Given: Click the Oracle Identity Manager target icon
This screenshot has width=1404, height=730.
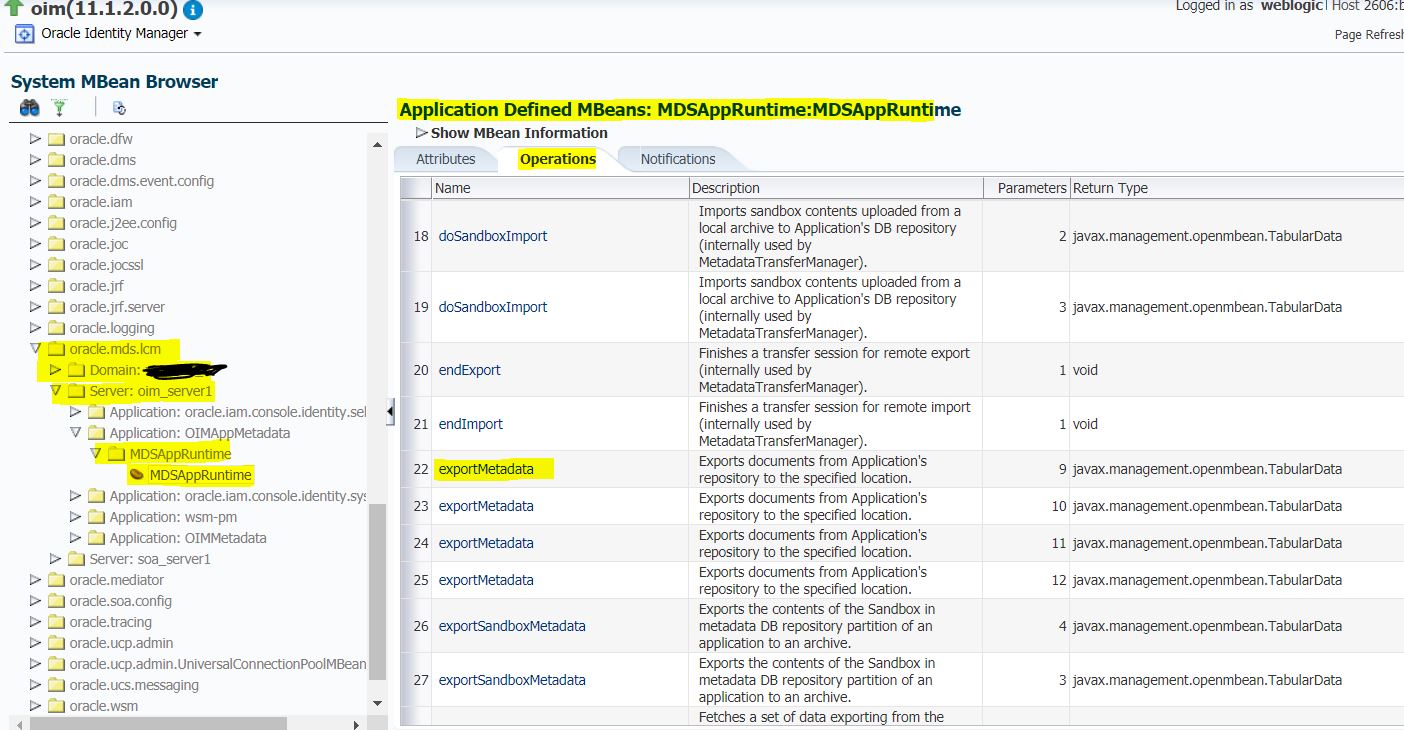Looking at the screenshot, I should point(25,34).
